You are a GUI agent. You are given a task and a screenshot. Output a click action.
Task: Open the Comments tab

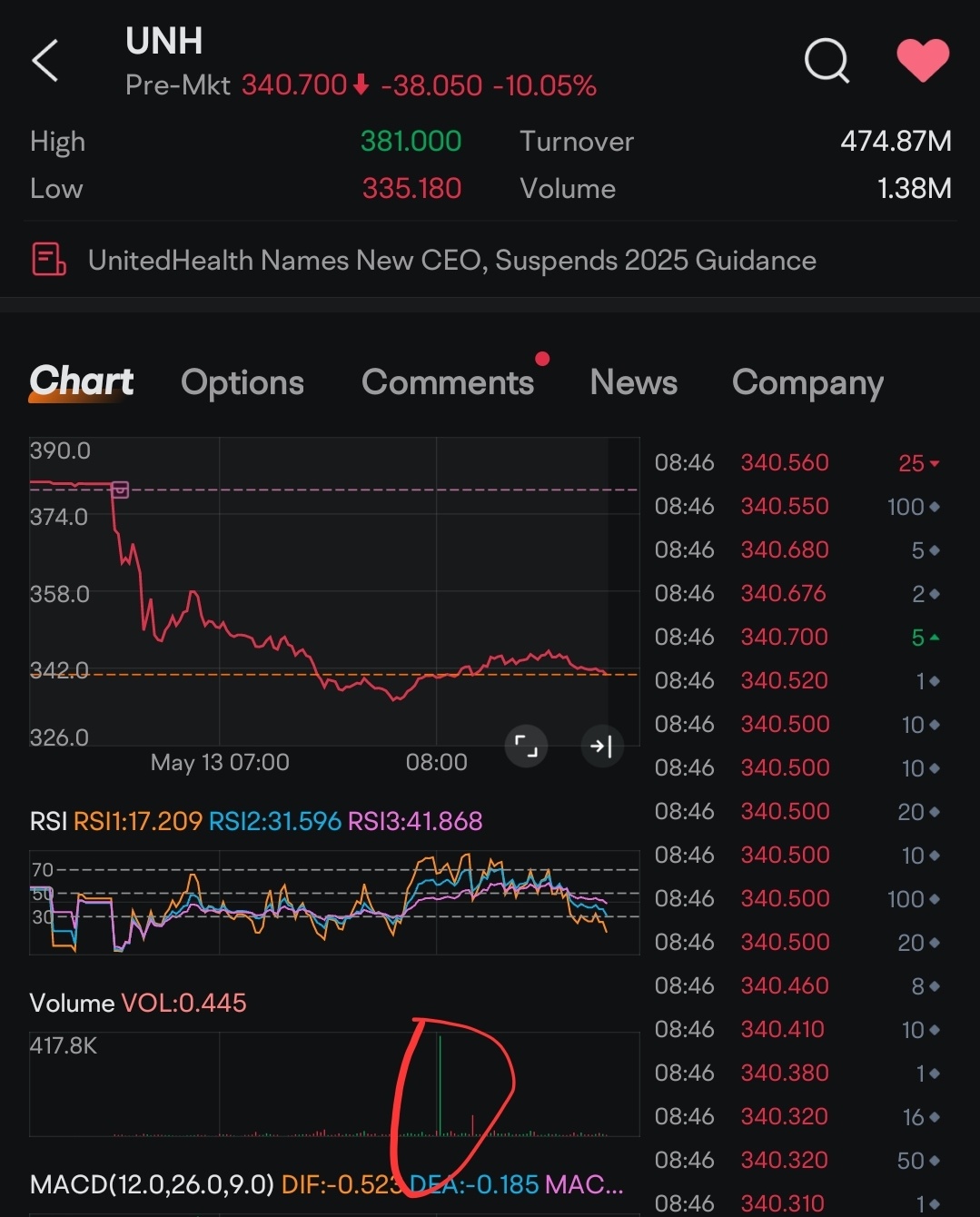coord(448,382)
